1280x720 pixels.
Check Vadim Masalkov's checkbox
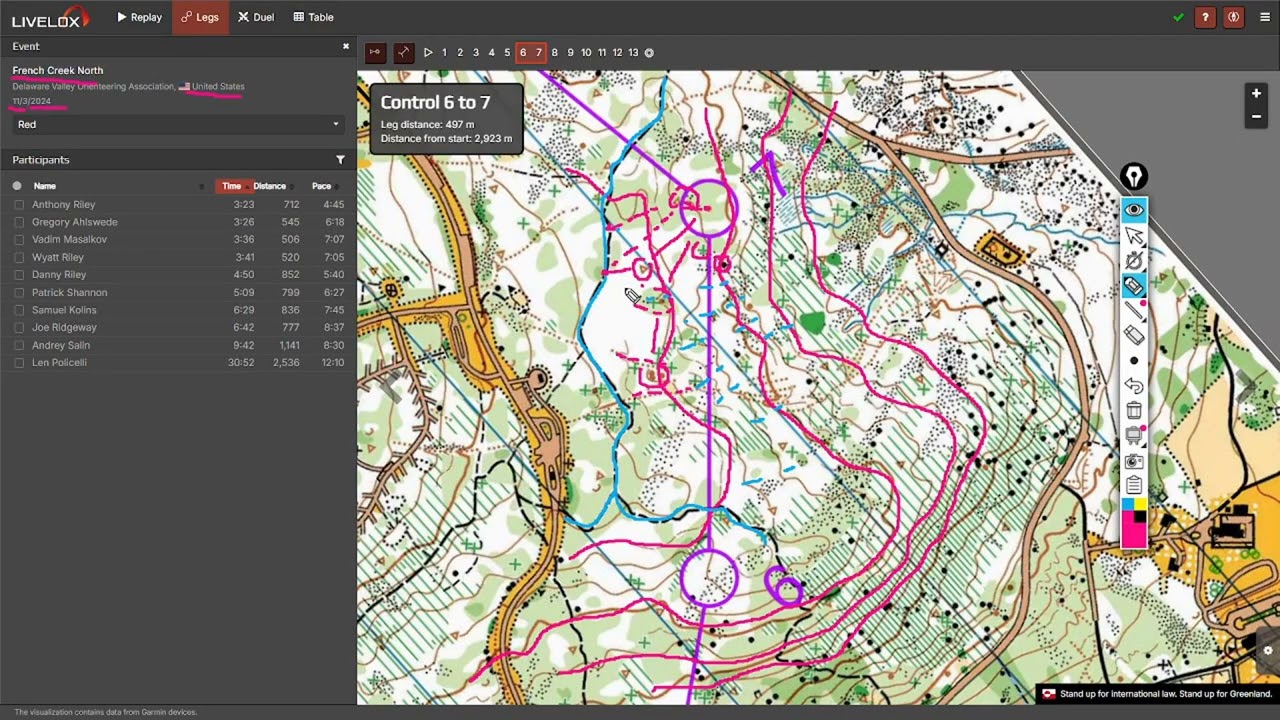(18, 240)
